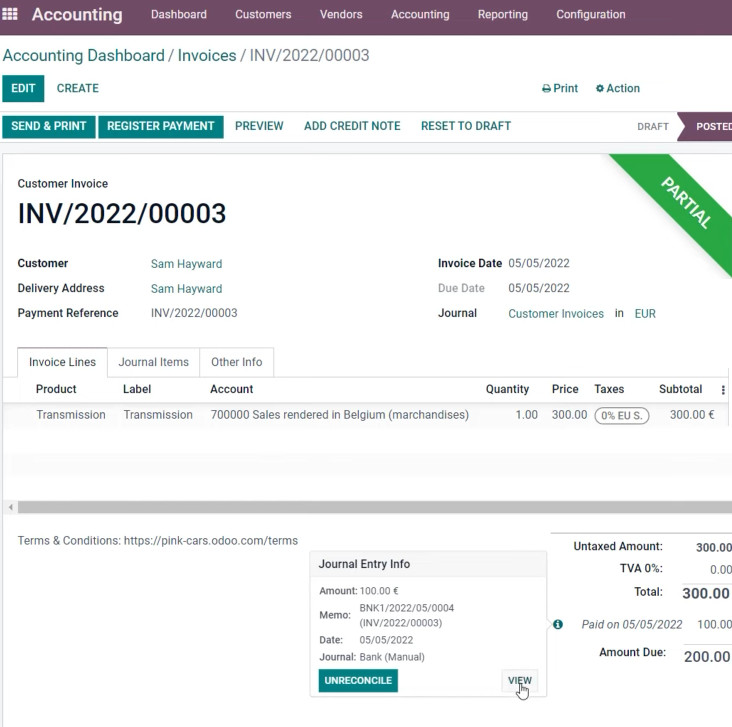Open the Customers menu
Viewport: 732px width, 727px height.
tap(263, 14)
